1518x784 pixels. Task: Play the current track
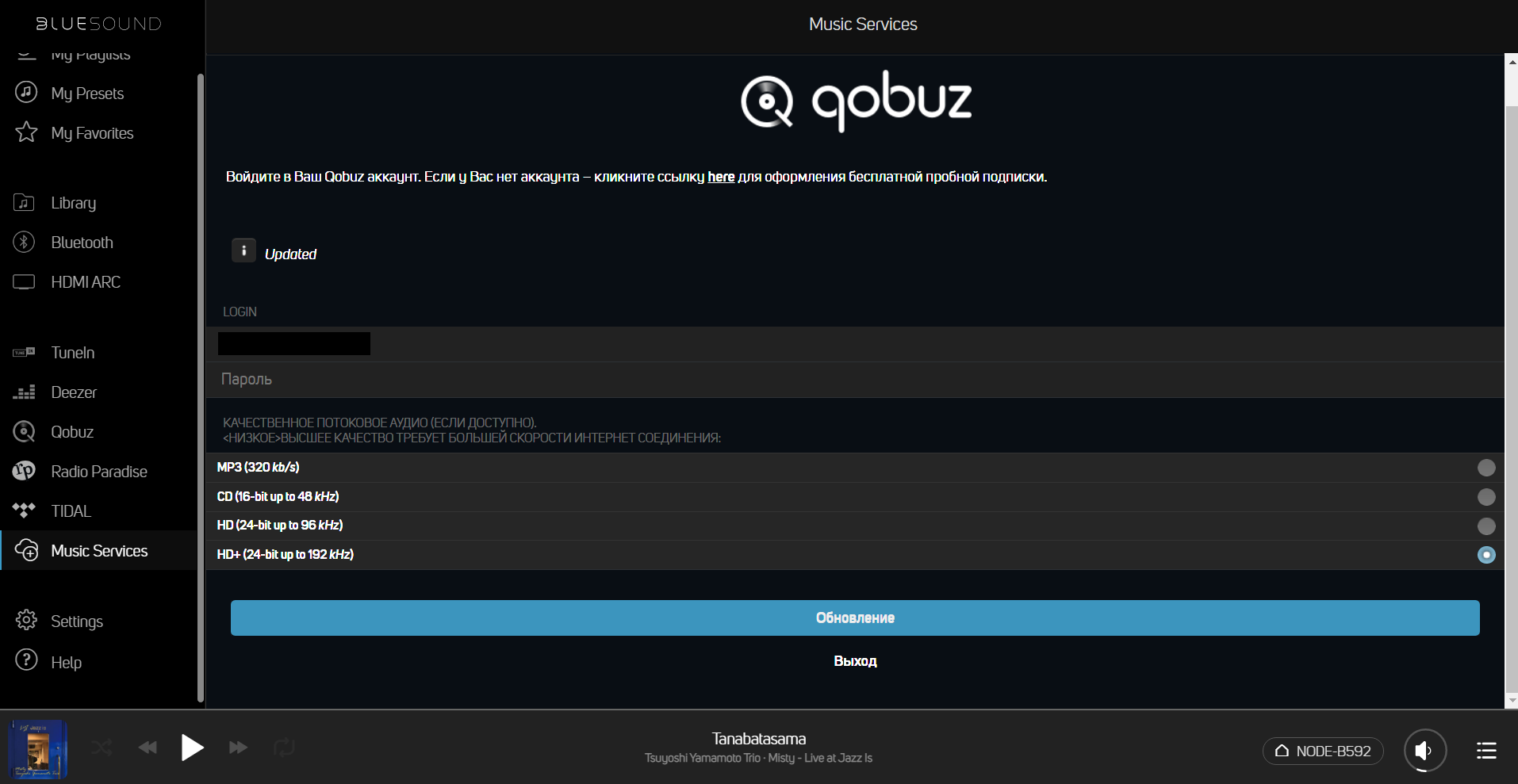point(192,748)
